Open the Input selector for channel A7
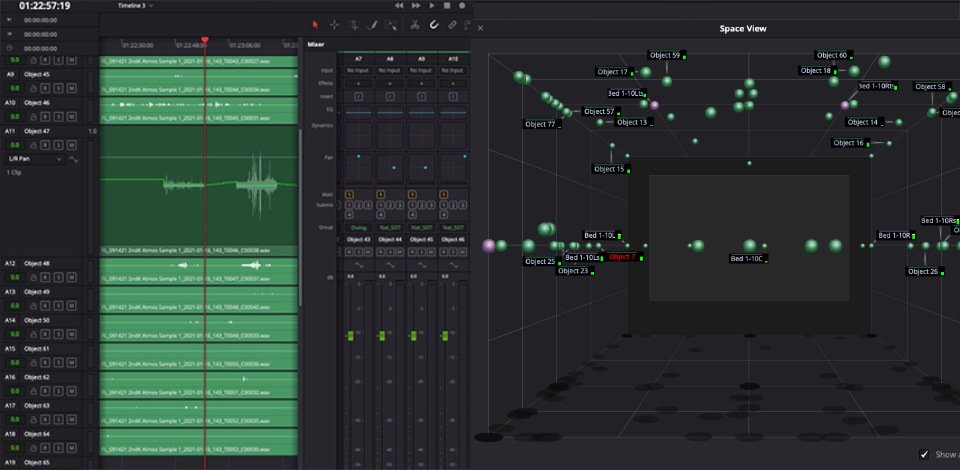Screen dimensions: 960x470 point(359,70)
